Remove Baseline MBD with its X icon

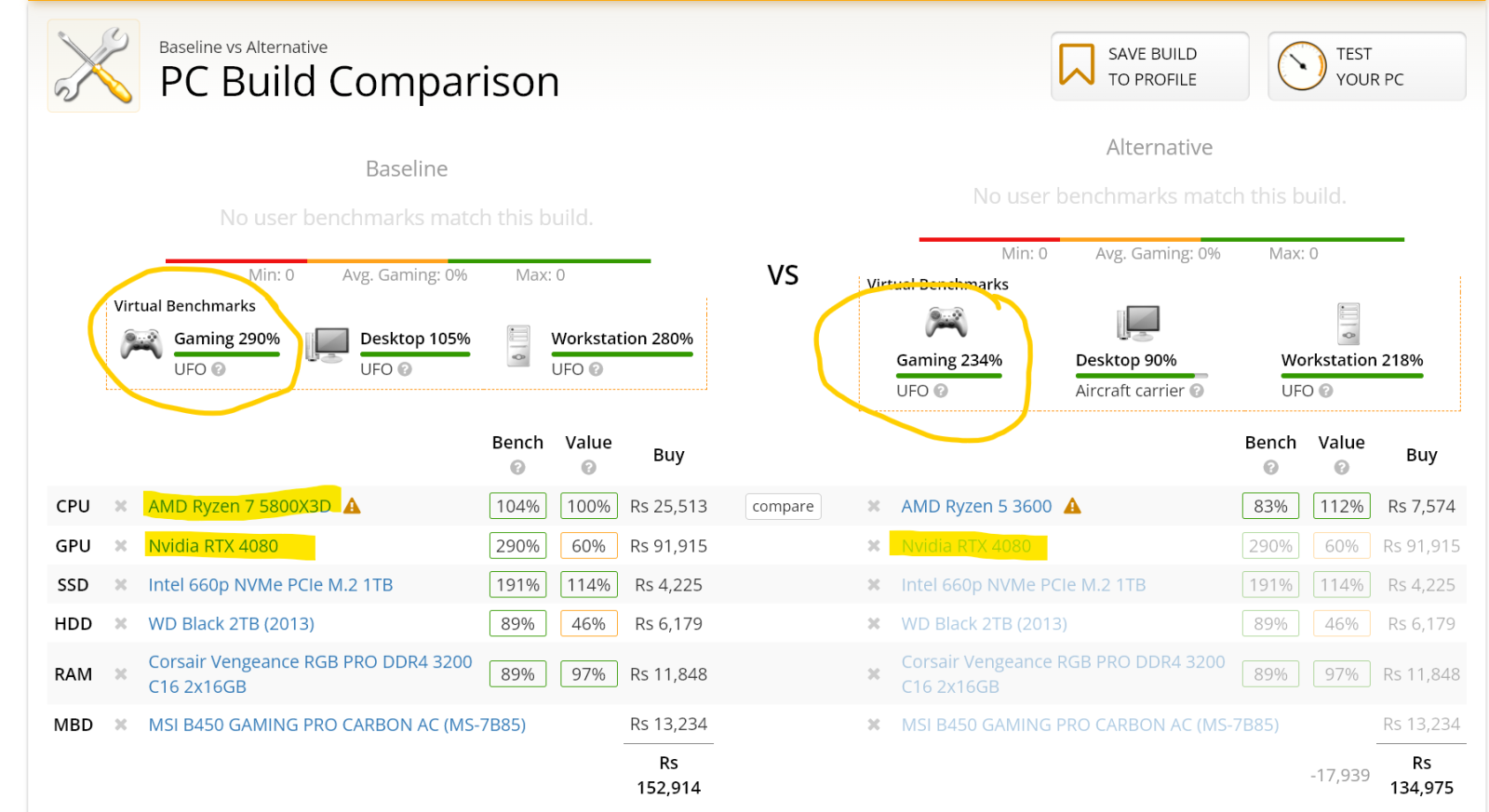(x=120, y=725)
